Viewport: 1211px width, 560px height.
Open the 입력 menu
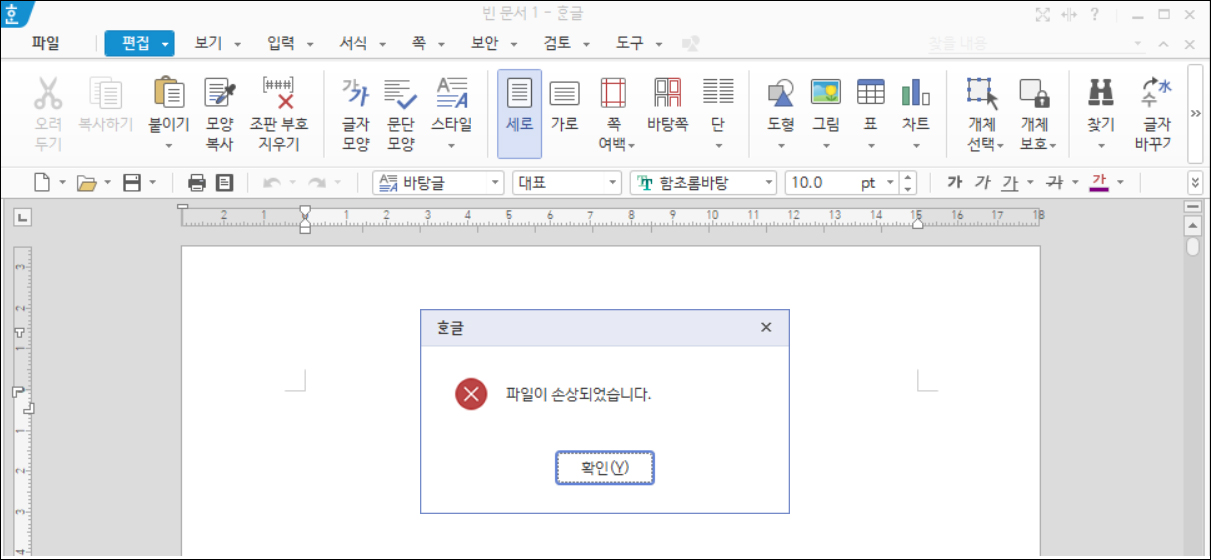pos(282,43)
